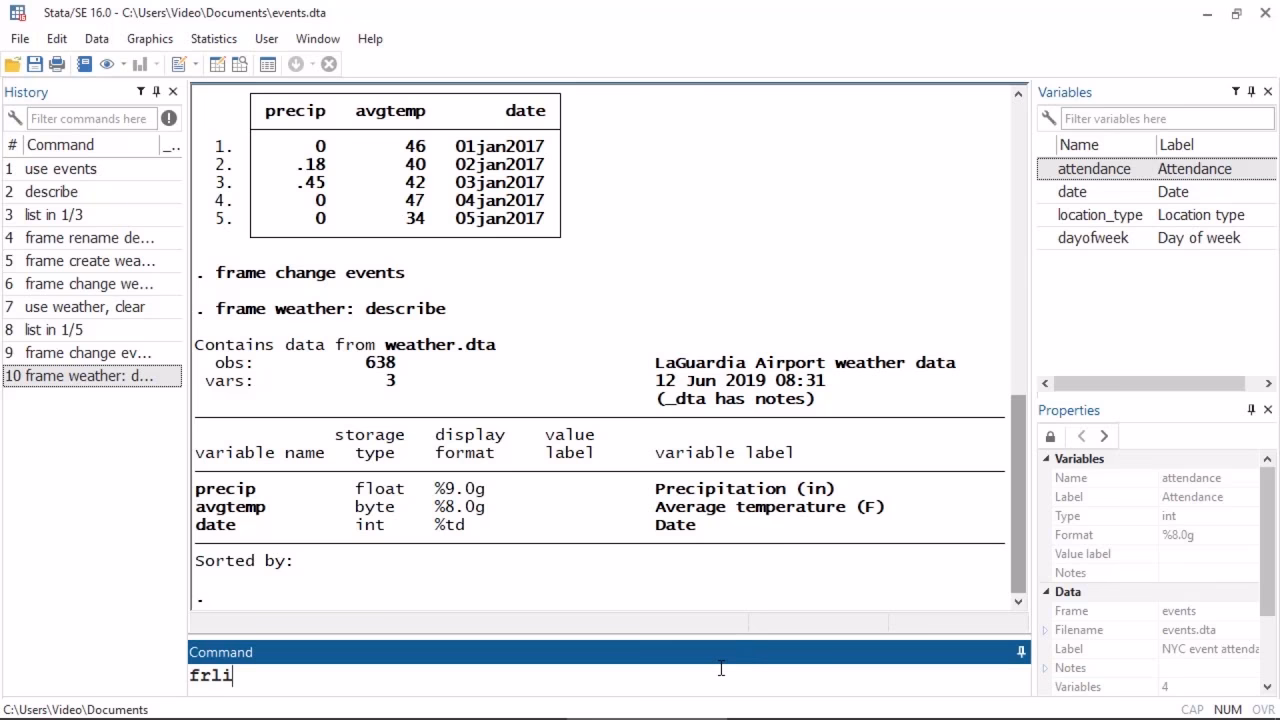Open the Graph window
This screenshot has height=720, width=1280.
coord(140,64)
